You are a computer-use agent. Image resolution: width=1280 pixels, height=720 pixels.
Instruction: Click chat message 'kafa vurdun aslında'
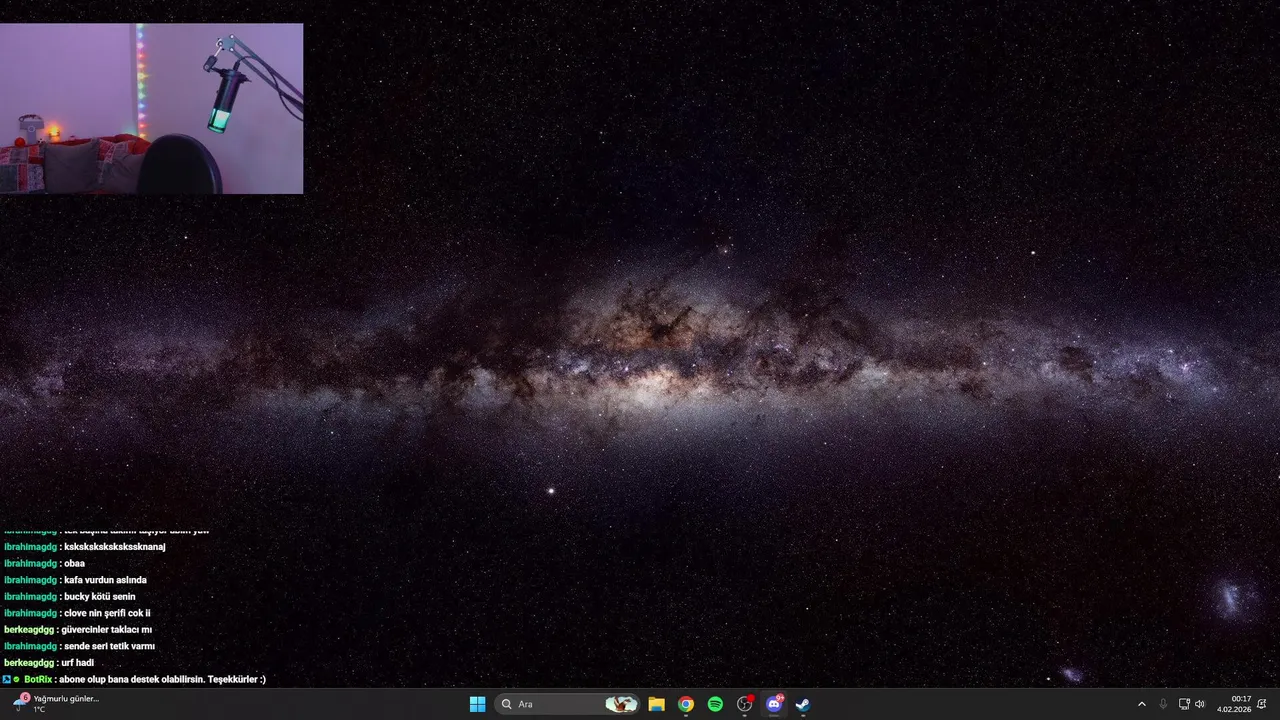(x=105, y=580)
